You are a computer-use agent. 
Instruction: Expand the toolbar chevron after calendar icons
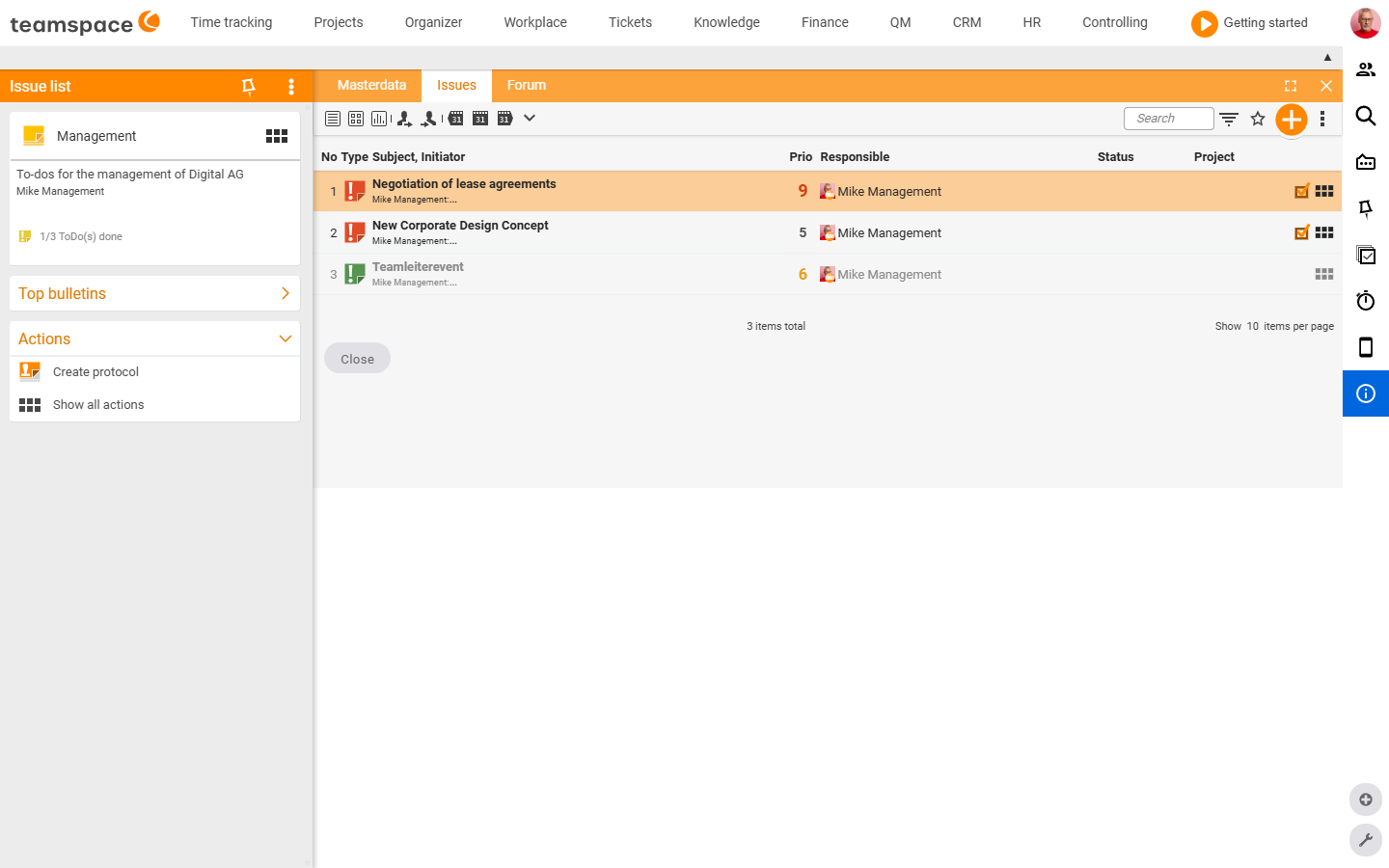(x=530, y=119)
